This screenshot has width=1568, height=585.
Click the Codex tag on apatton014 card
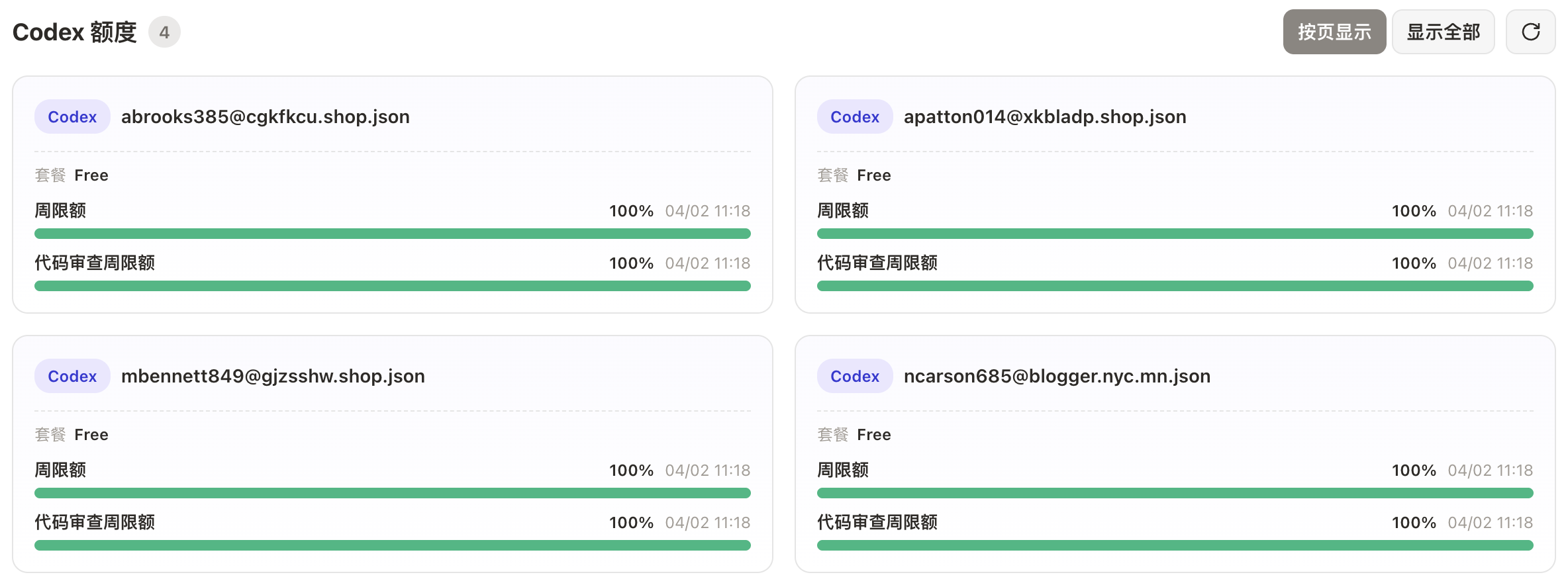click(855, 116)
